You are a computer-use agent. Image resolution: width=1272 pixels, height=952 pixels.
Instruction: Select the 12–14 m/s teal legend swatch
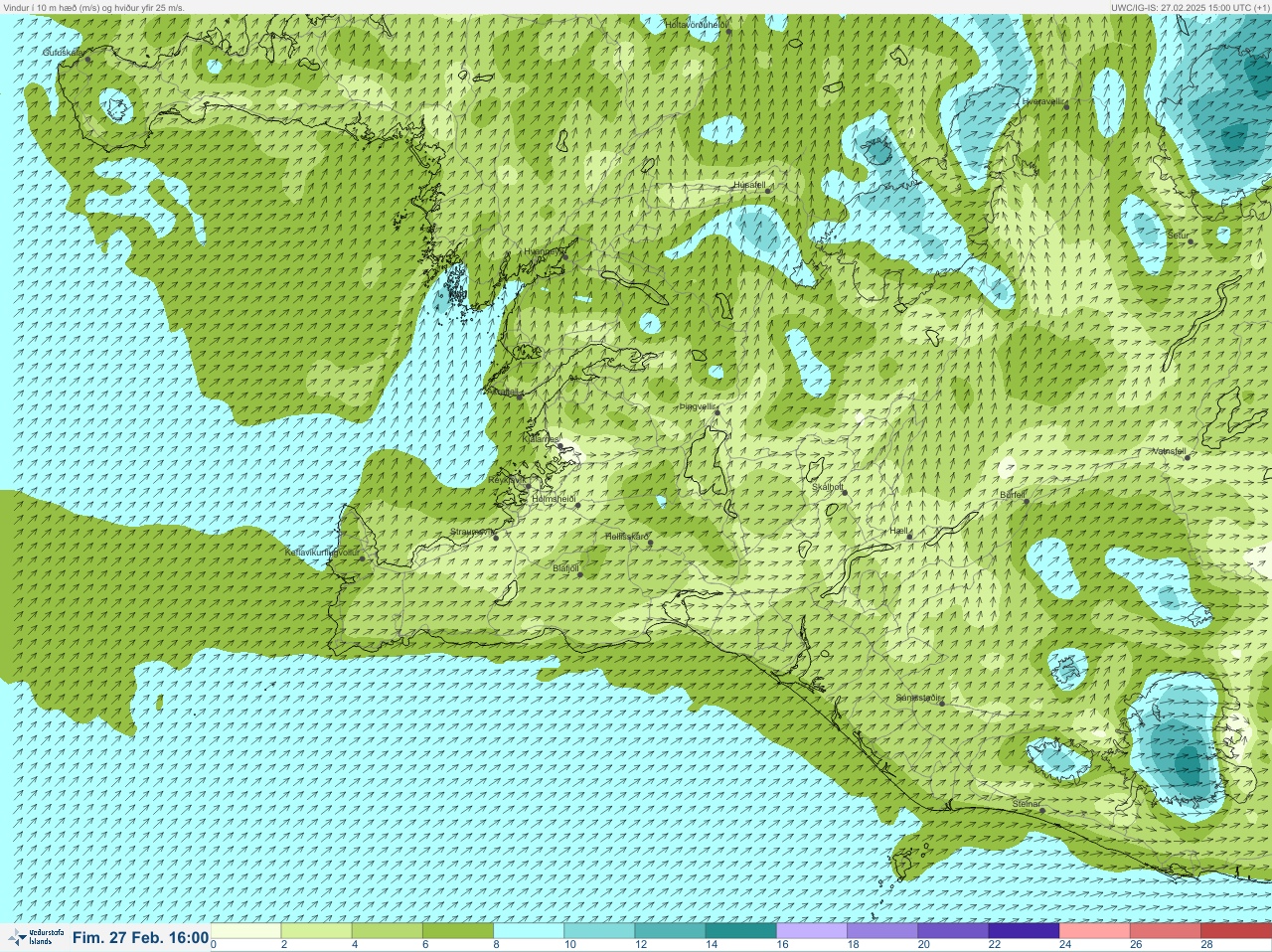pos(670,931)
